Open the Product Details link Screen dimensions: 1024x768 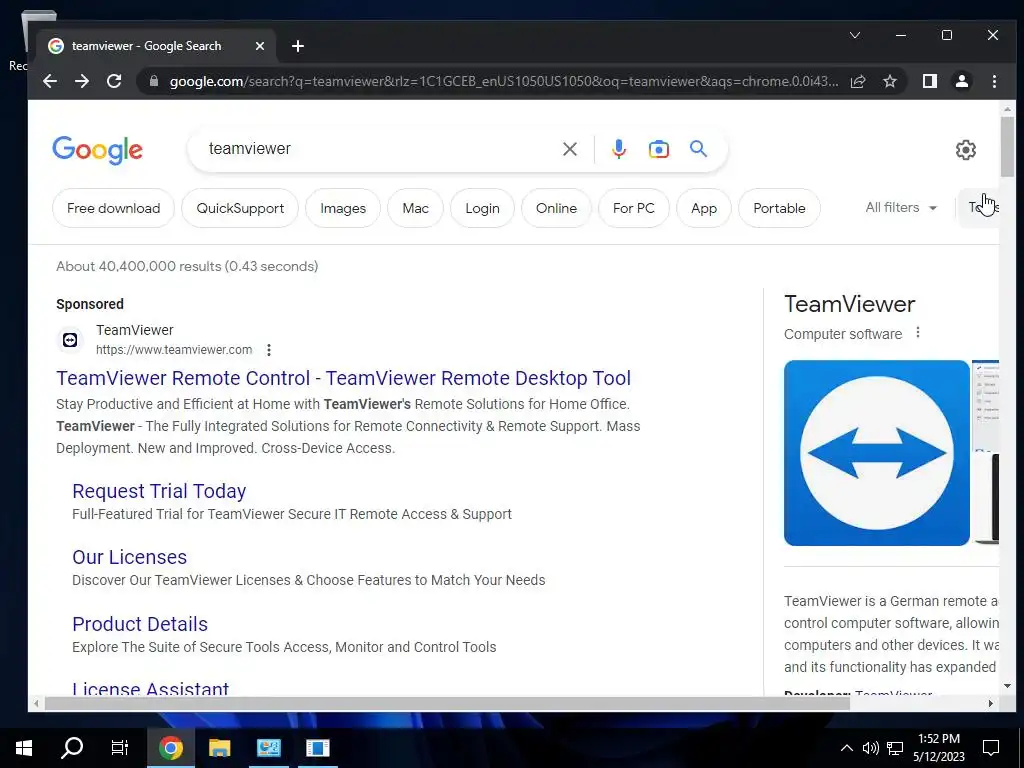click(140, 624)
